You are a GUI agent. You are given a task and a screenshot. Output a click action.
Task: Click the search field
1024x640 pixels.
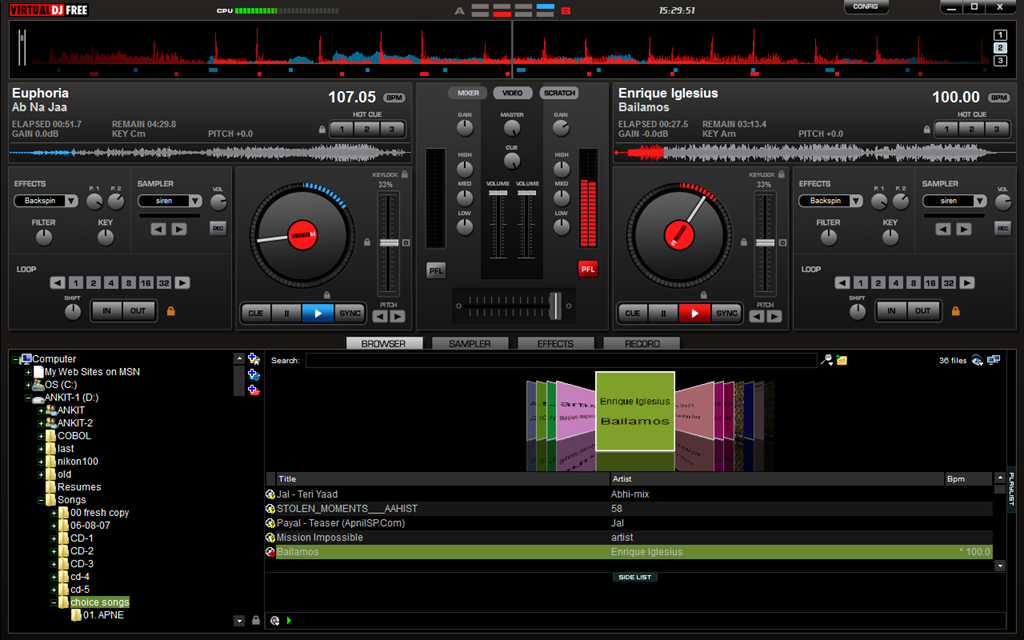pyautogui.click(x=561, y=360)
